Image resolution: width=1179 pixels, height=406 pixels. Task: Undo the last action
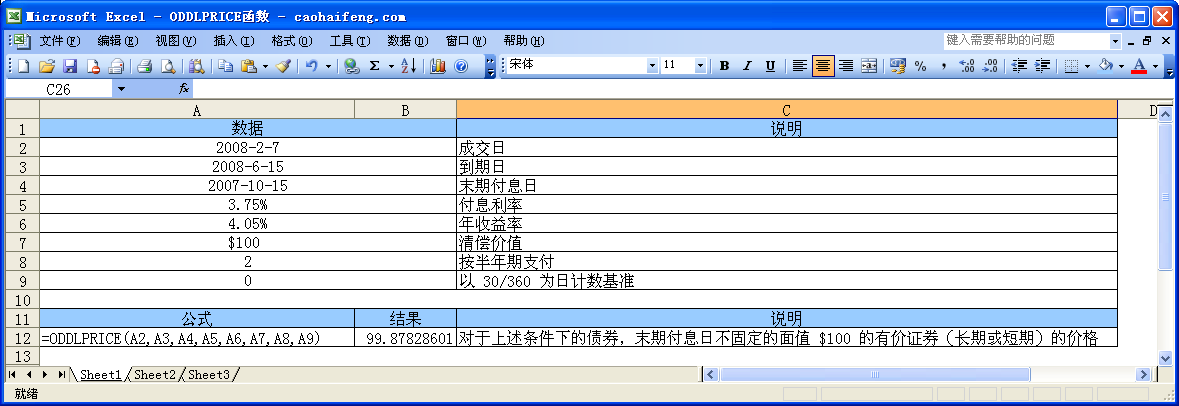311,66
